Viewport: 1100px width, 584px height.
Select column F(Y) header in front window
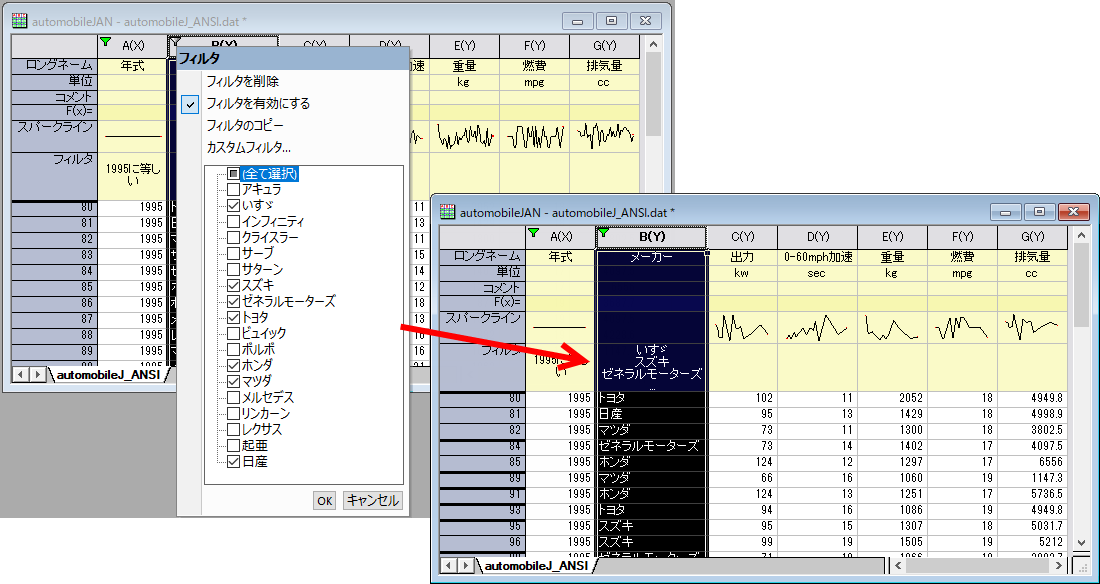pos(962,237)
